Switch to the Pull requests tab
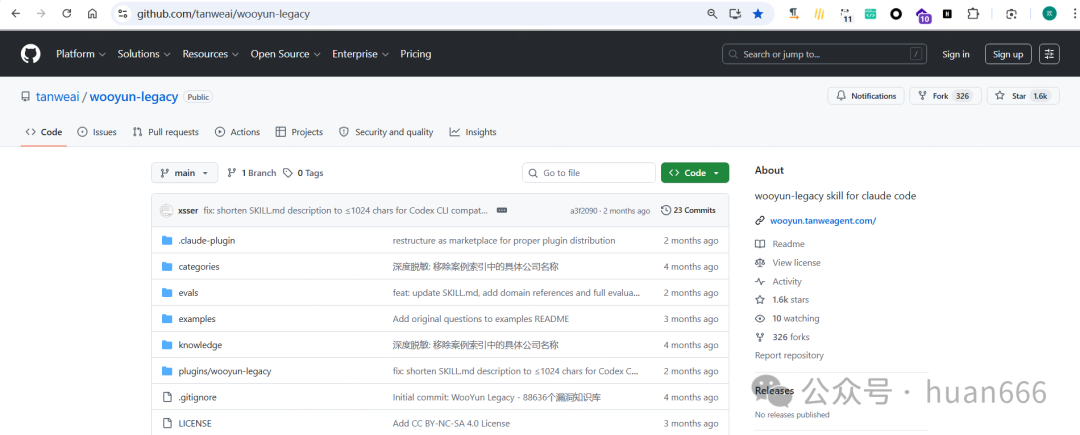The height and width of the screenshot is (435, 1080). point(165,132)
